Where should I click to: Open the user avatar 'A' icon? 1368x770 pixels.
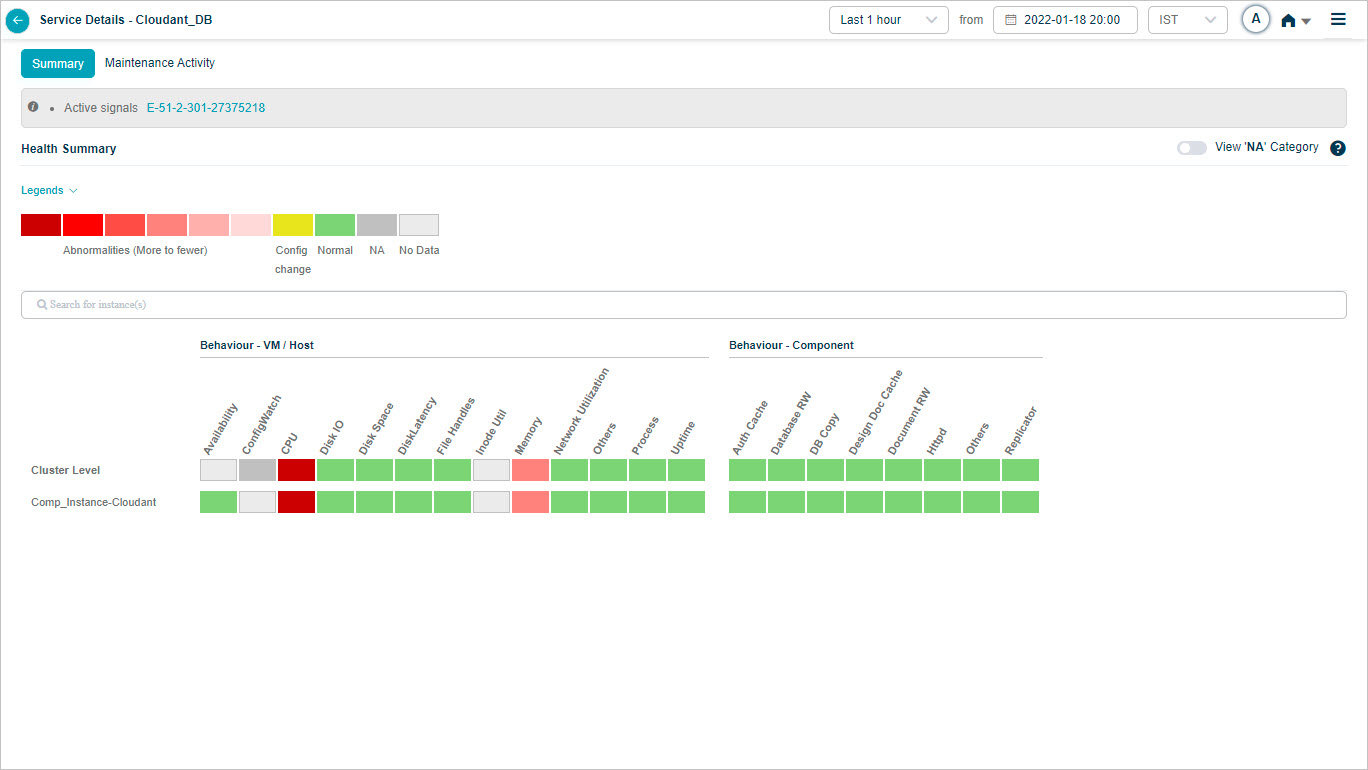(1256, 19)
